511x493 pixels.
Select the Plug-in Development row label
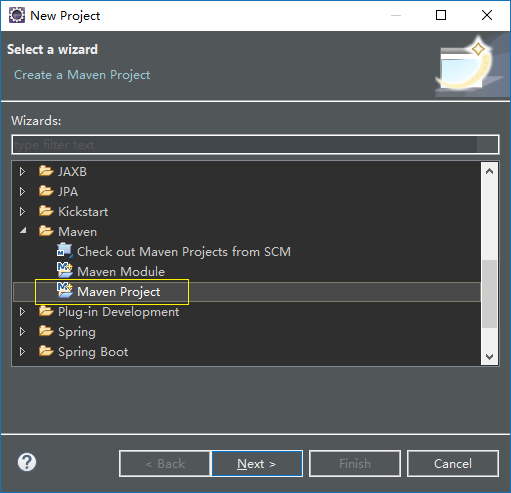(119, 312)
